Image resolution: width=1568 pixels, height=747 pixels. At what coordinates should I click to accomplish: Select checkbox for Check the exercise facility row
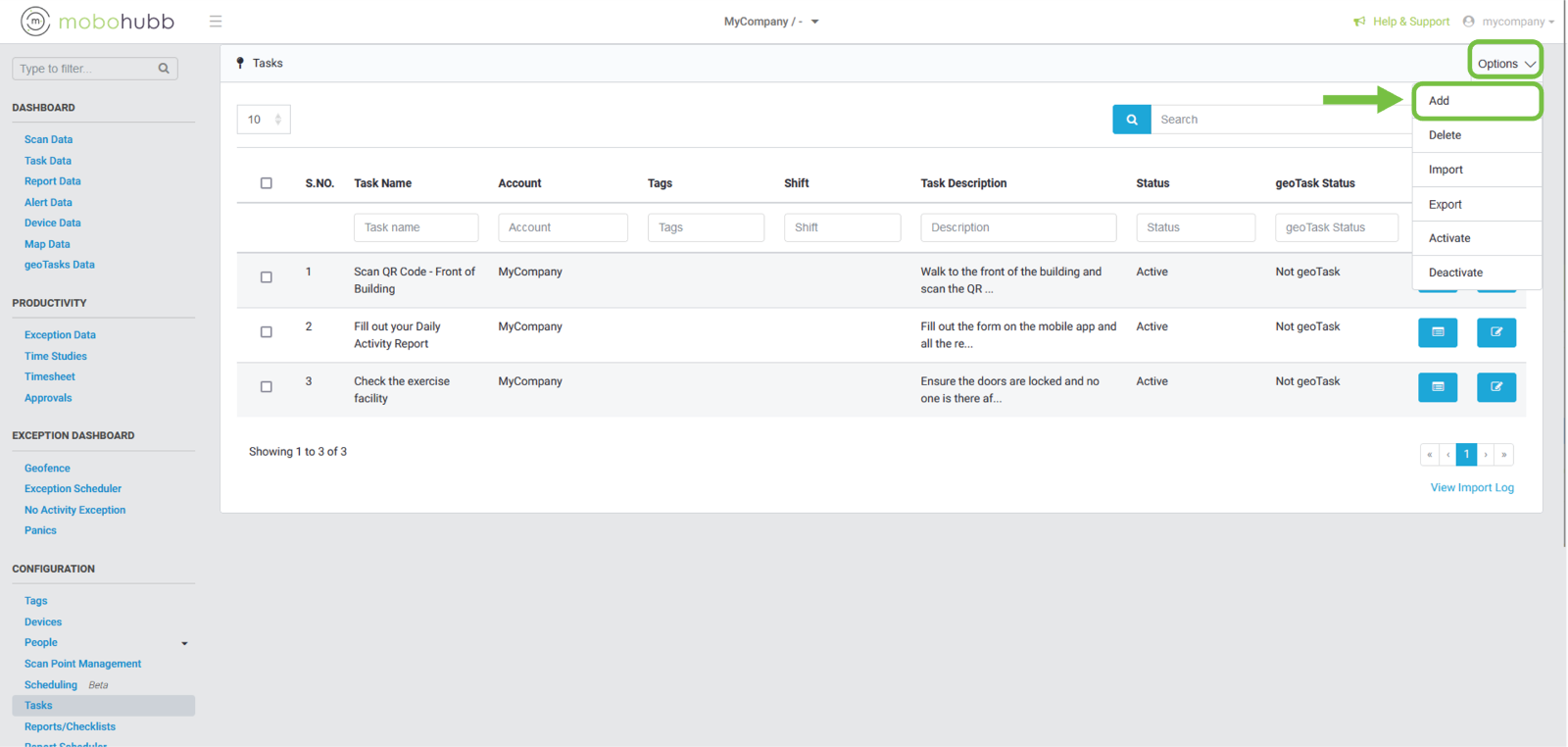click(x=266, y=387)
